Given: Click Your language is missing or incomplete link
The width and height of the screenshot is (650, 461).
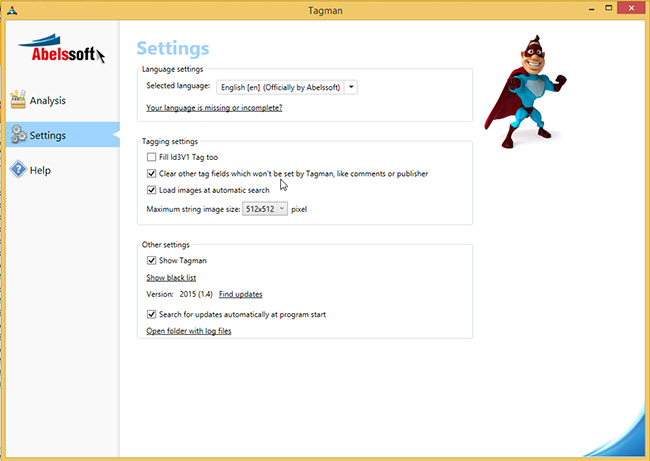Looking at the screenshot, I should pyautogui.click(x=214, y=107).
